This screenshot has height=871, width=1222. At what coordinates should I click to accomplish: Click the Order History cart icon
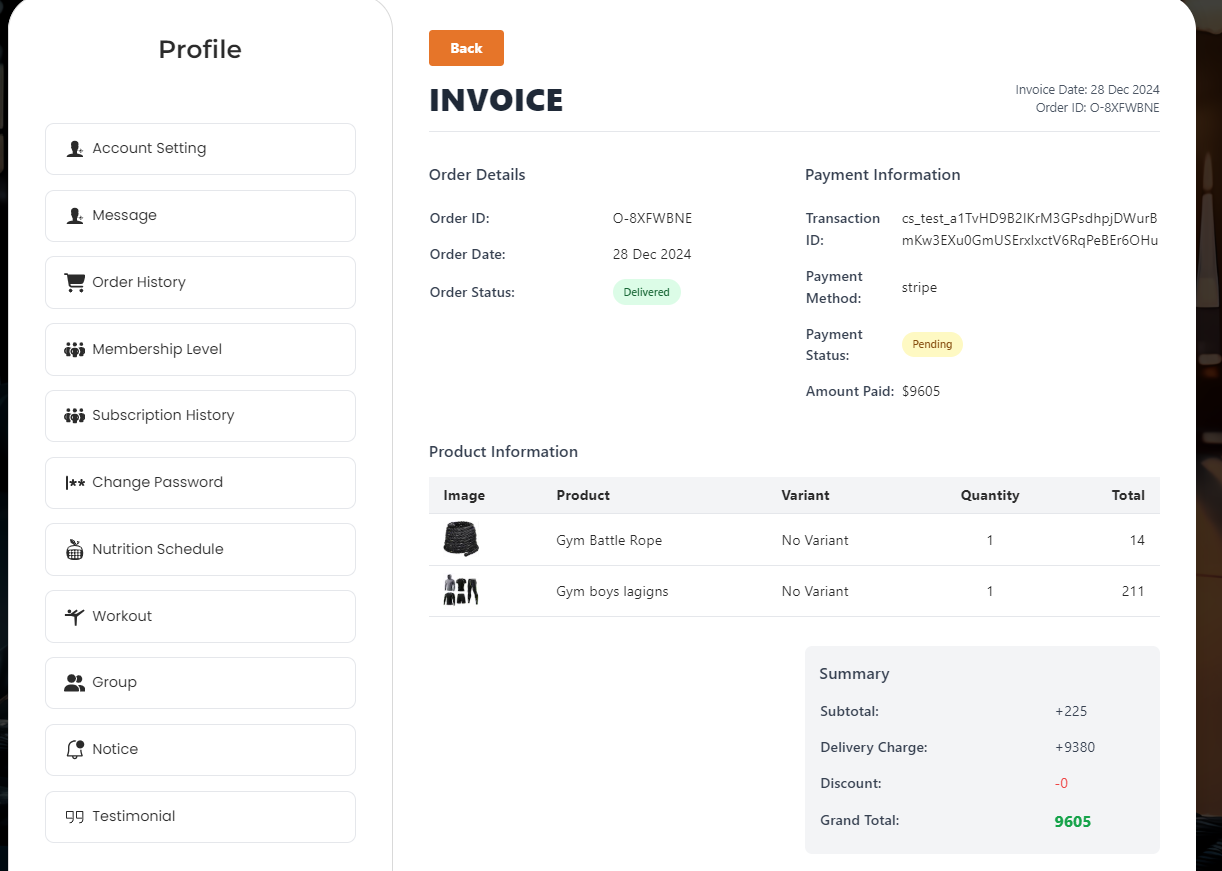pos(75,283)
